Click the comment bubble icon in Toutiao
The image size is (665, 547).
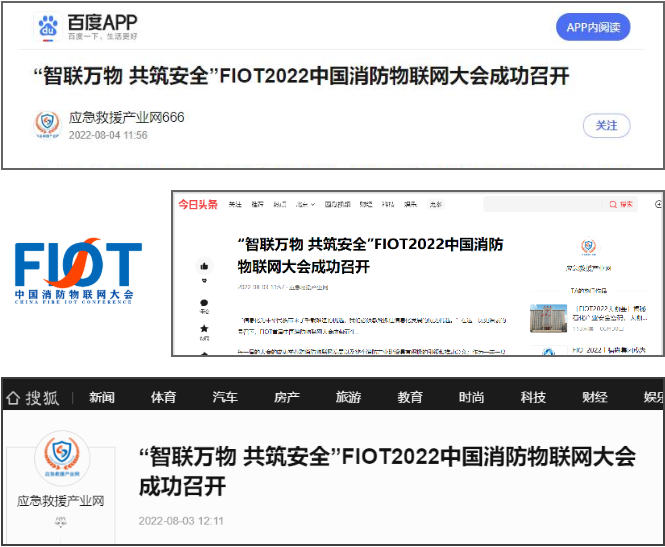coord(204,302)
